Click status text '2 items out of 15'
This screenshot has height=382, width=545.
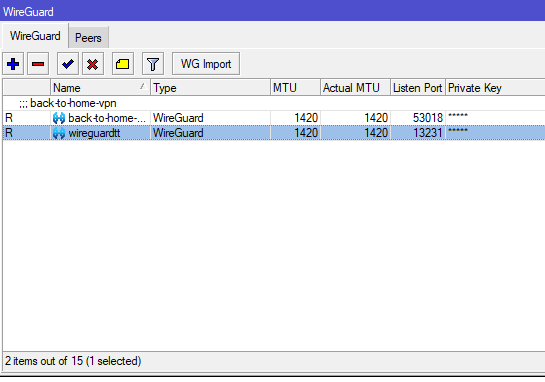pyautogui.click(x=44, y=361)
